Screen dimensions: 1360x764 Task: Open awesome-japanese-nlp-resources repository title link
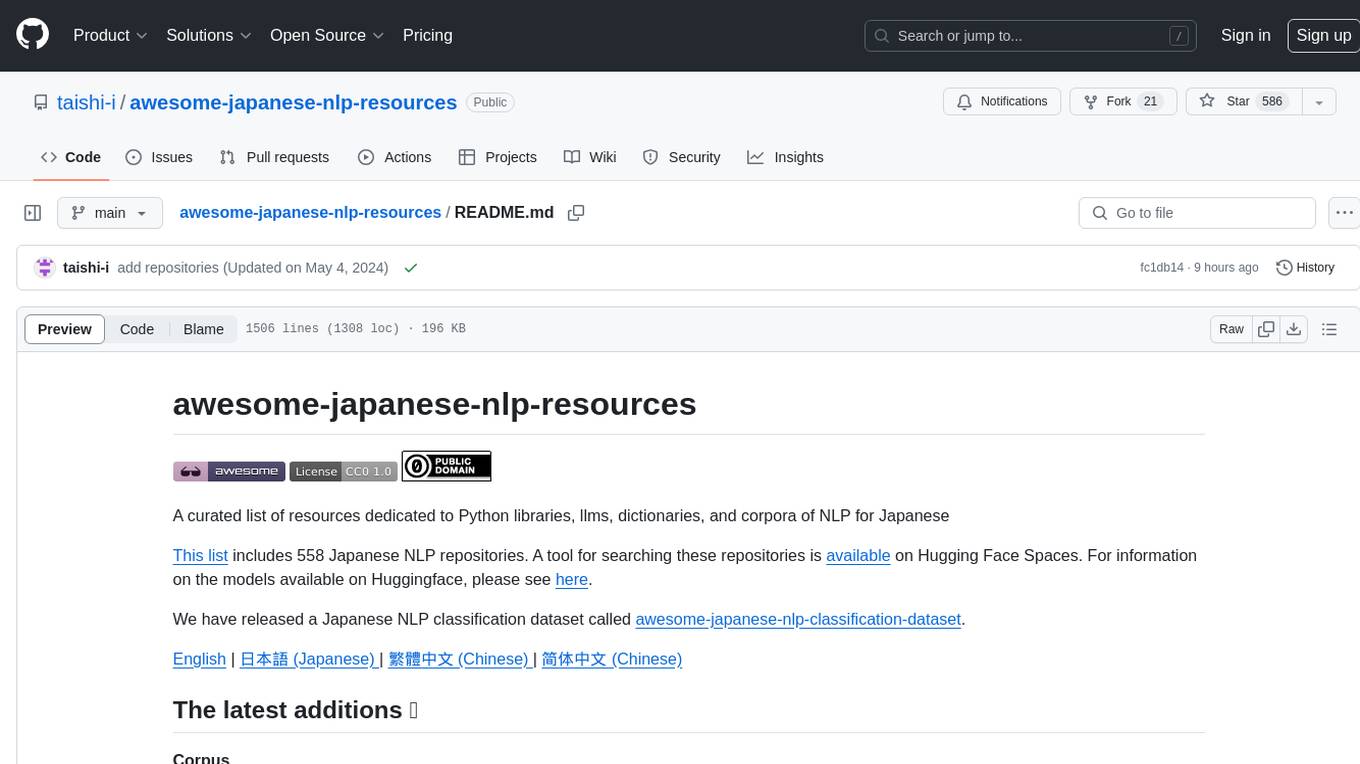[293, 102]
